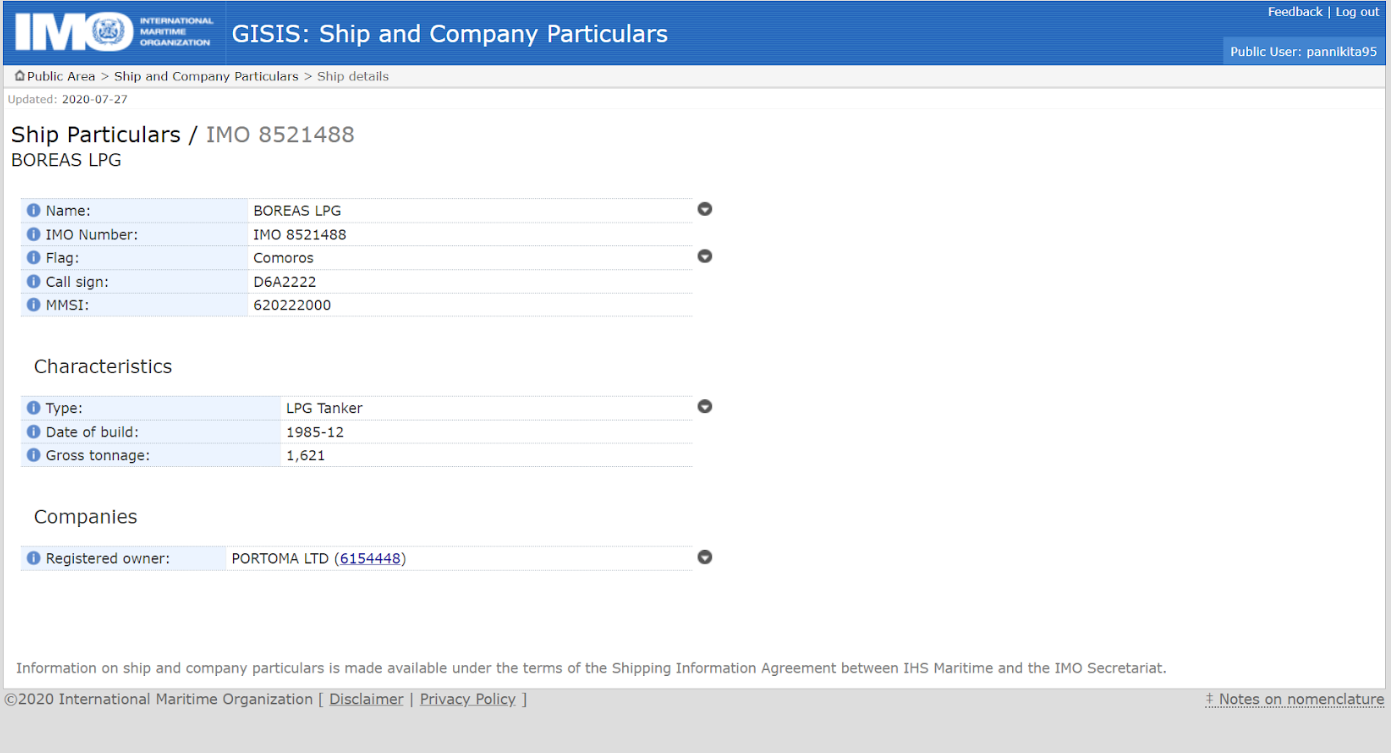Click the info icon next to IMO Number

[33, 235]
